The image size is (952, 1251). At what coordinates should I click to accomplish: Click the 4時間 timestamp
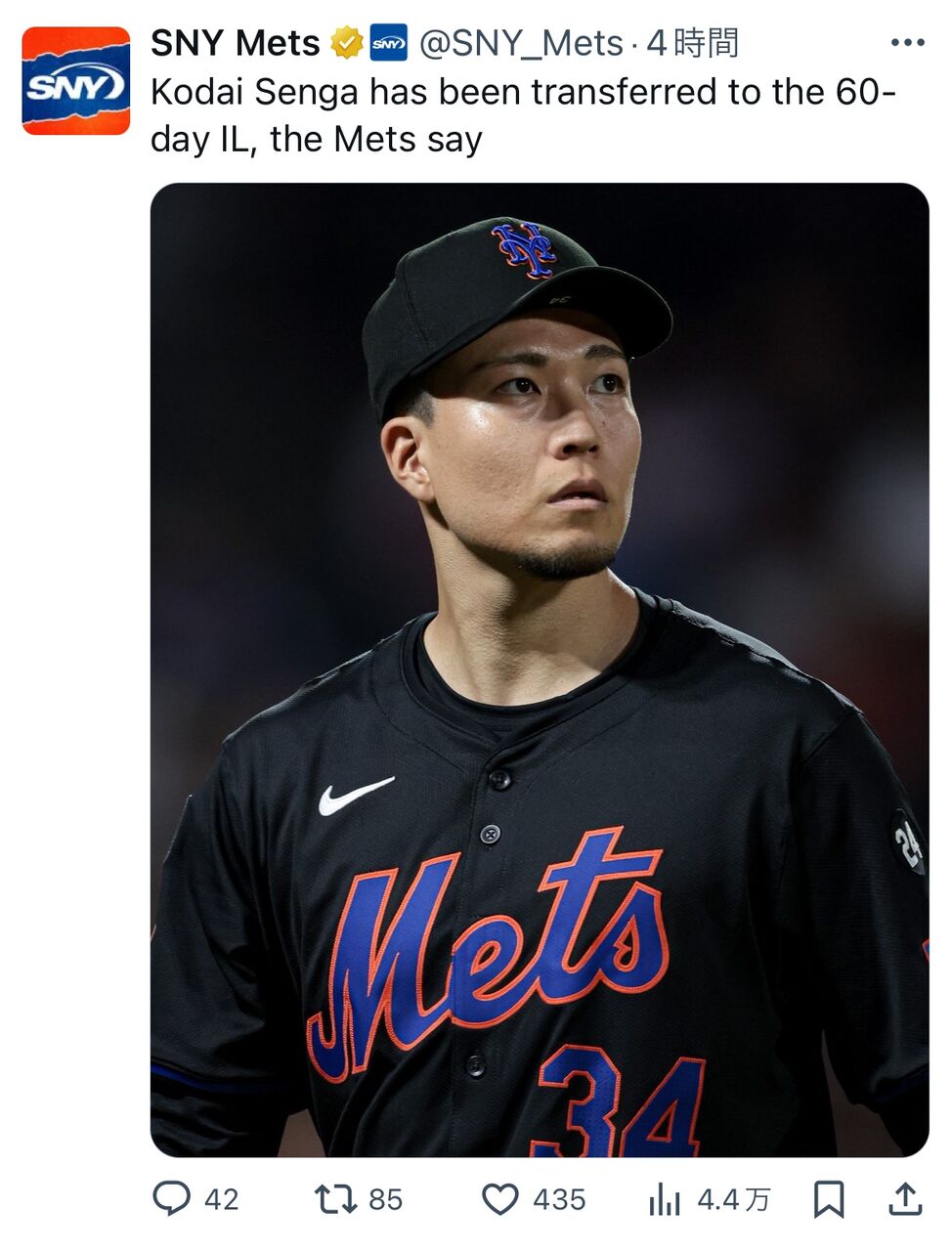692,44
